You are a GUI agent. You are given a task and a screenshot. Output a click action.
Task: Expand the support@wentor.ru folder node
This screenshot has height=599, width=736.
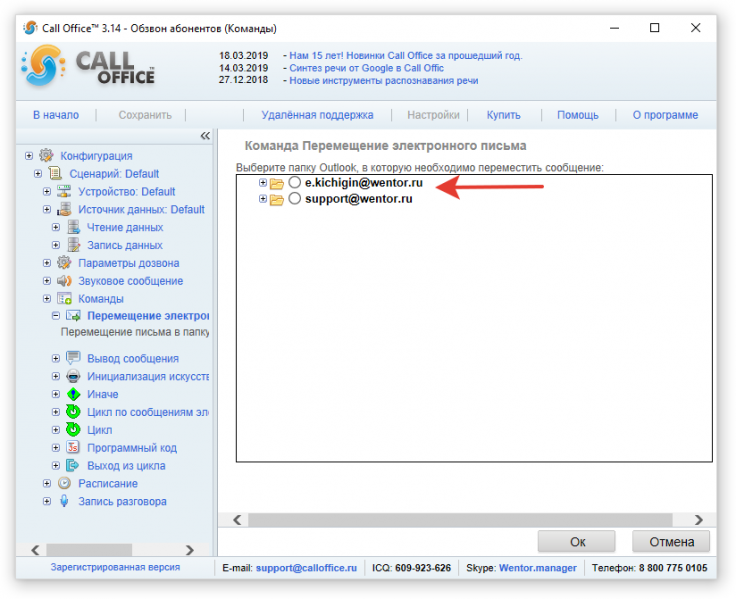click(263, 199)
